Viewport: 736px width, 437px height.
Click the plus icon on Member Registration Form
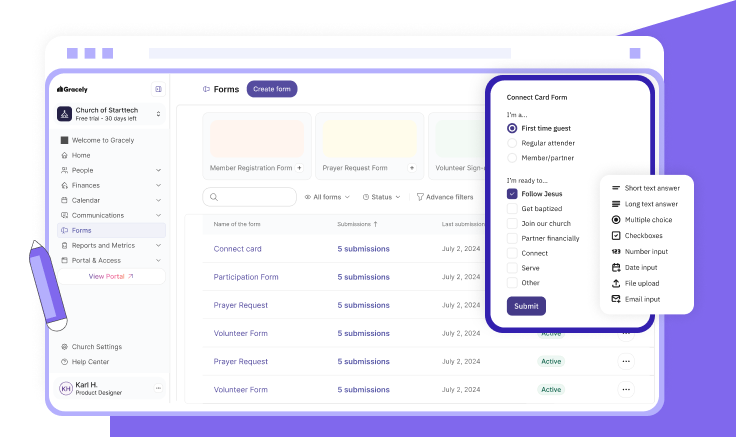[299, 168]
